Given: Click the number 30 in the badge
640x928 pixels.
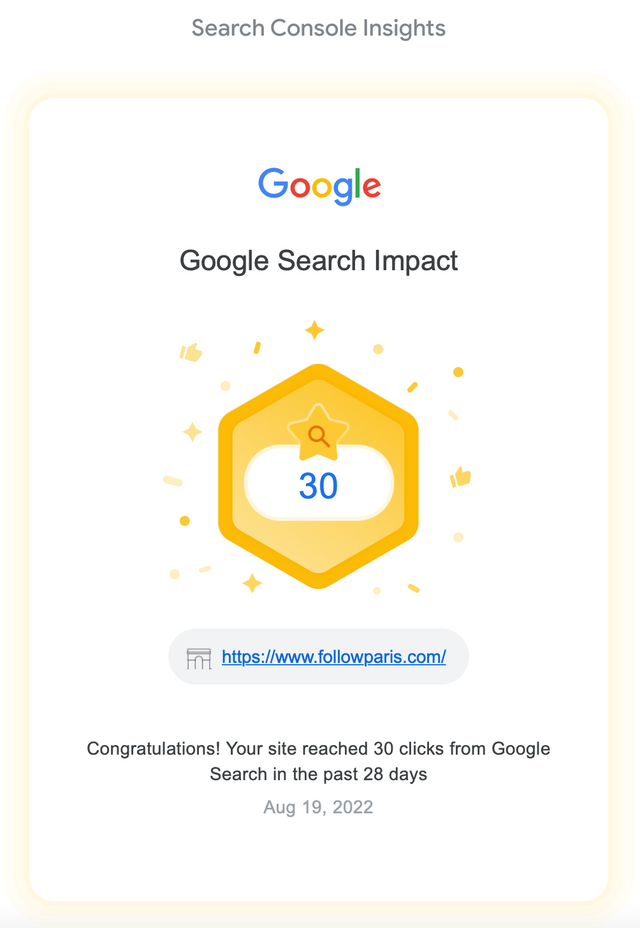Looking at the screenshot, I should [319, 486].
